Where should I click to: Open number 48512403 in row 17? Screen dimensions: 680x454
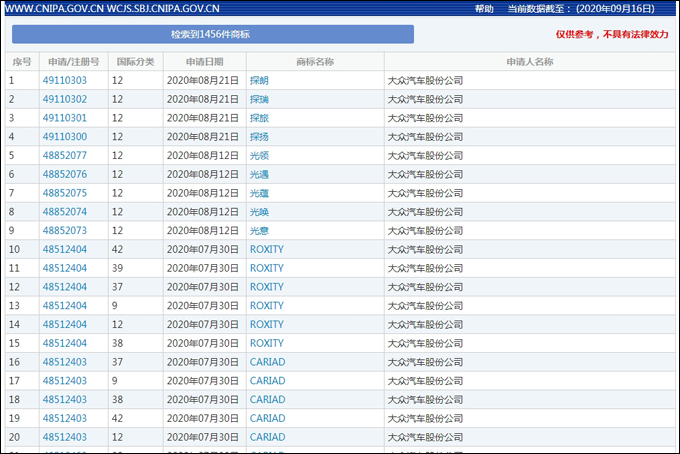click(65, 381)
